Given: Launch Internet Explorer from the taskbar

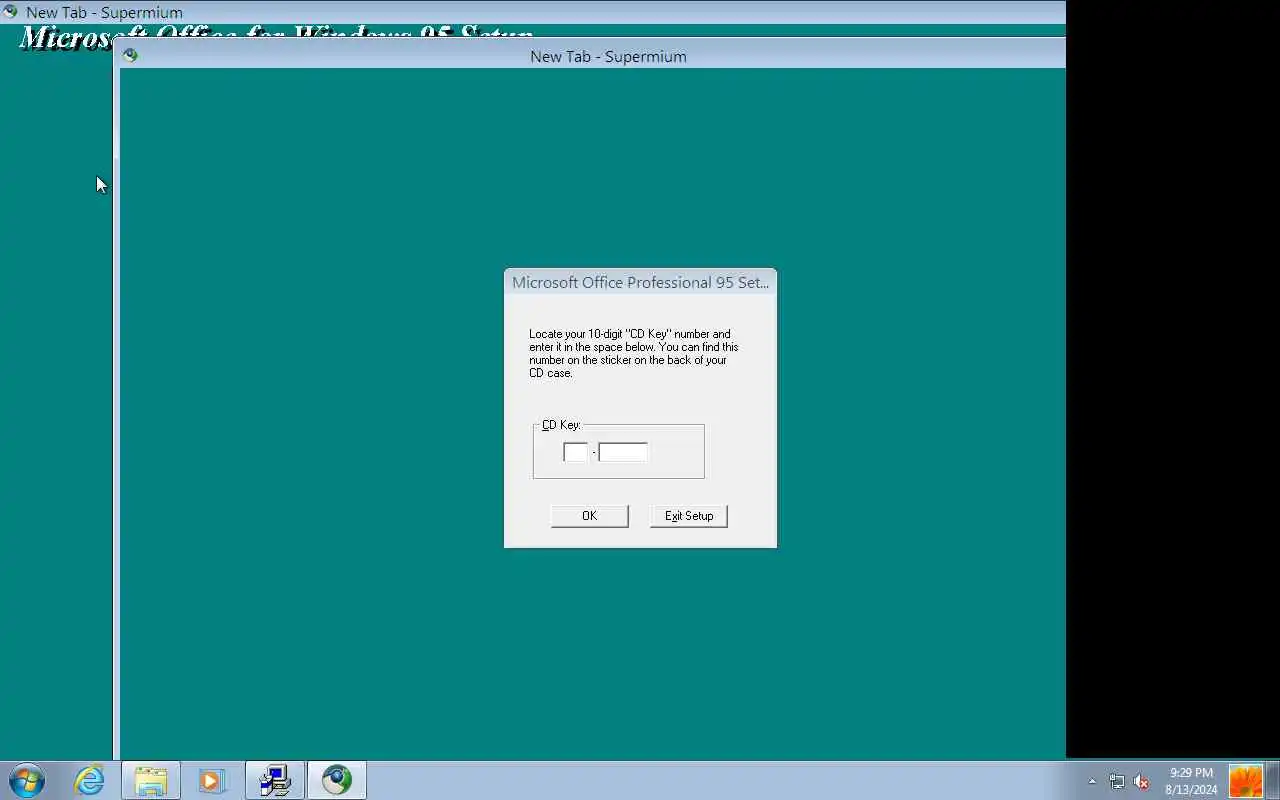Looking at the screenshot, I should click(89, 780).
